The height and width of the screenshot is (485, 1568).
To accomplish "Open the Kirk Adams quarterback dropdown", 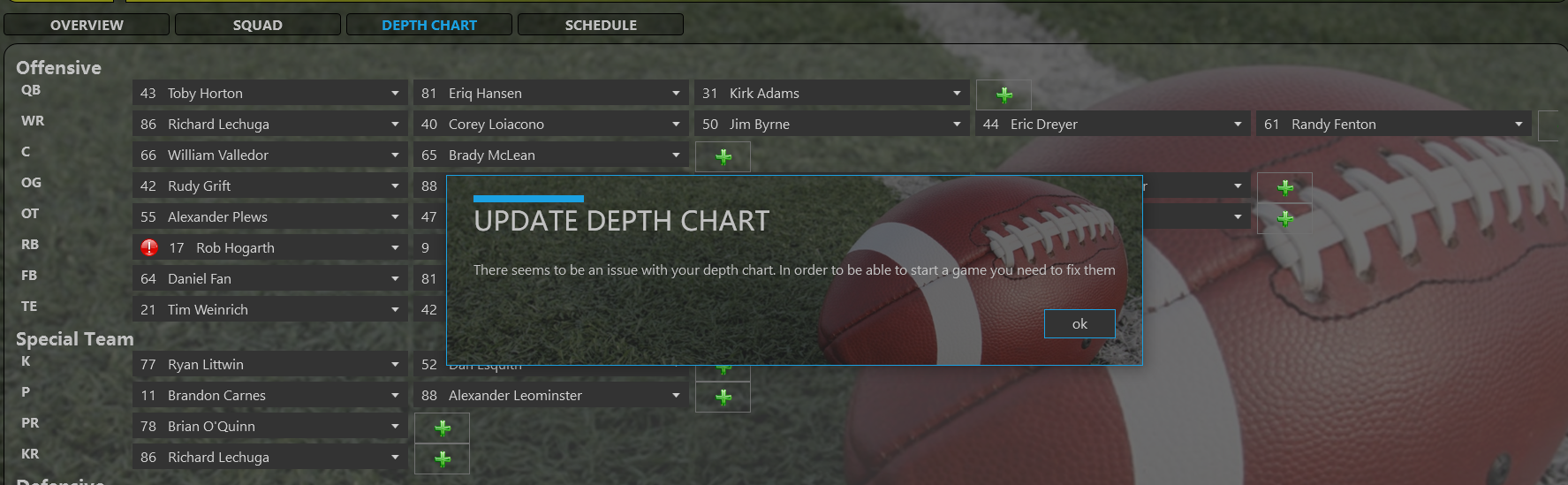I will click(x=832, y=93).
